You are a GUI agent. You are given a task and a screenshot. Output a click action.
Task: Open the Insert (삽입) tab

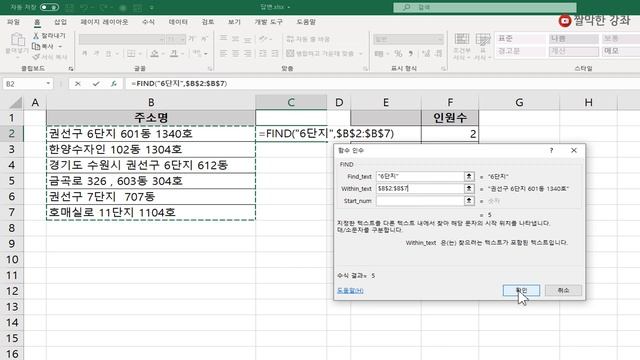(60, 22)
